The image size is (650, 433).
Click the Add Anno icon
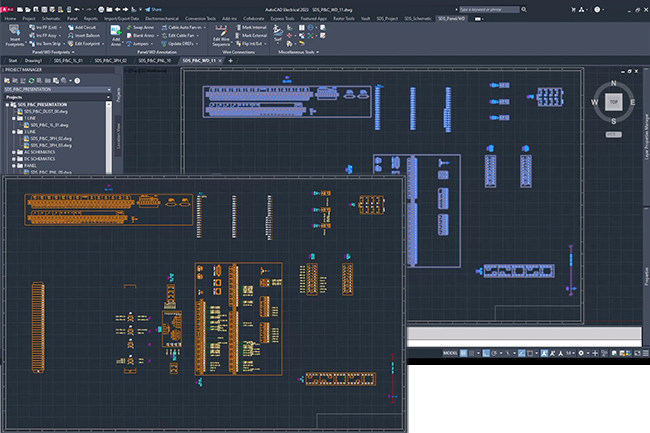[x=115, y=32]
